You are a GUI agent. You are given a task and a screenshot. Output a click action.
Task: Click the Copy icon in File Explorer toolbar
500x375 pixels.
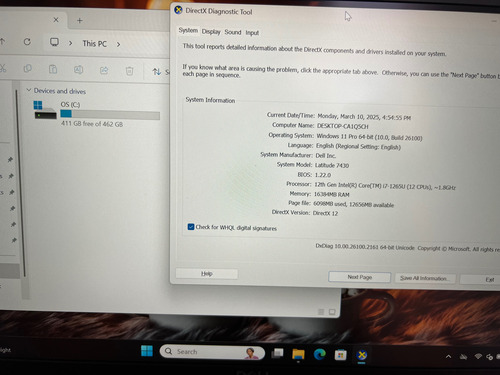pyautogui.click(x=28, y=69)
